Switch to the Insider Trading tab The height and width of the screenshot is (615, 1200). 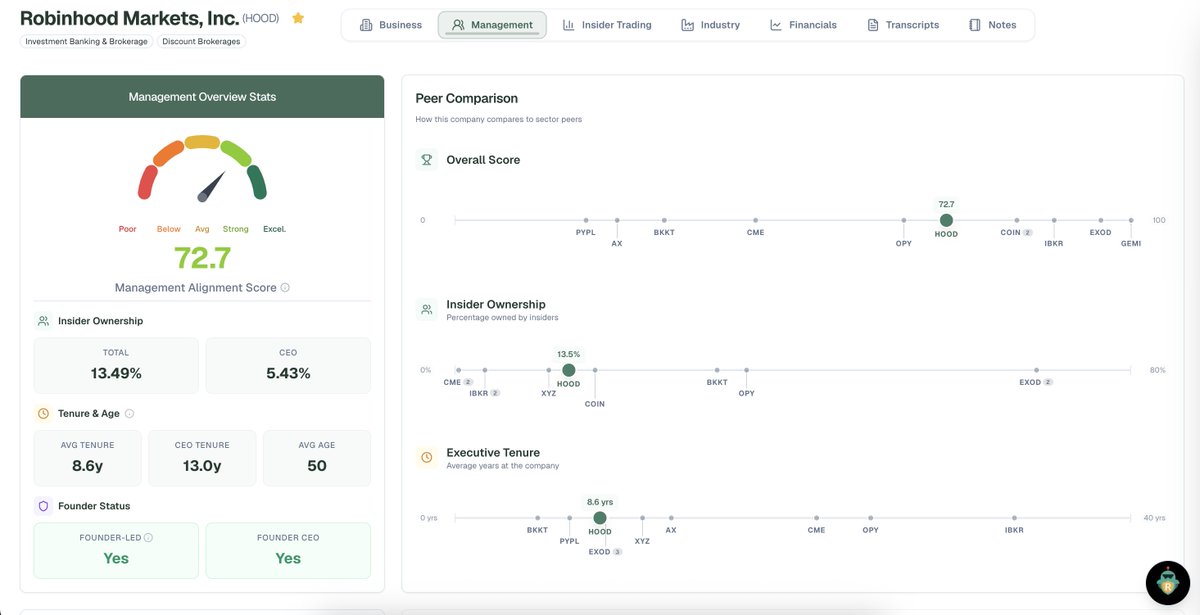[607, 25]
